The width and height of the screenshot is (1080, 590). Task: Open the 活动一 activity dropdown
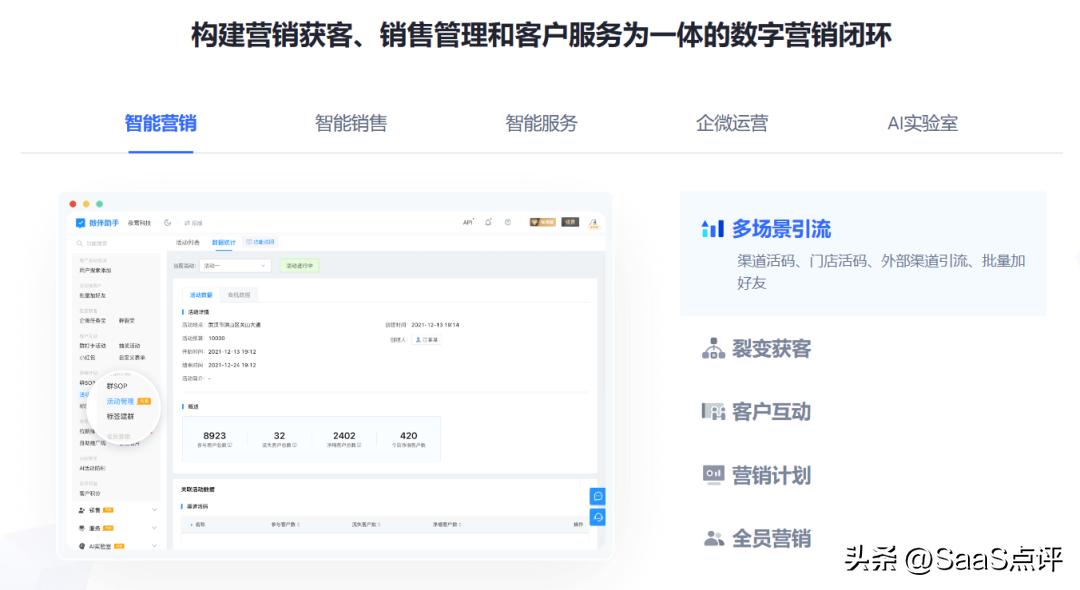234,265
